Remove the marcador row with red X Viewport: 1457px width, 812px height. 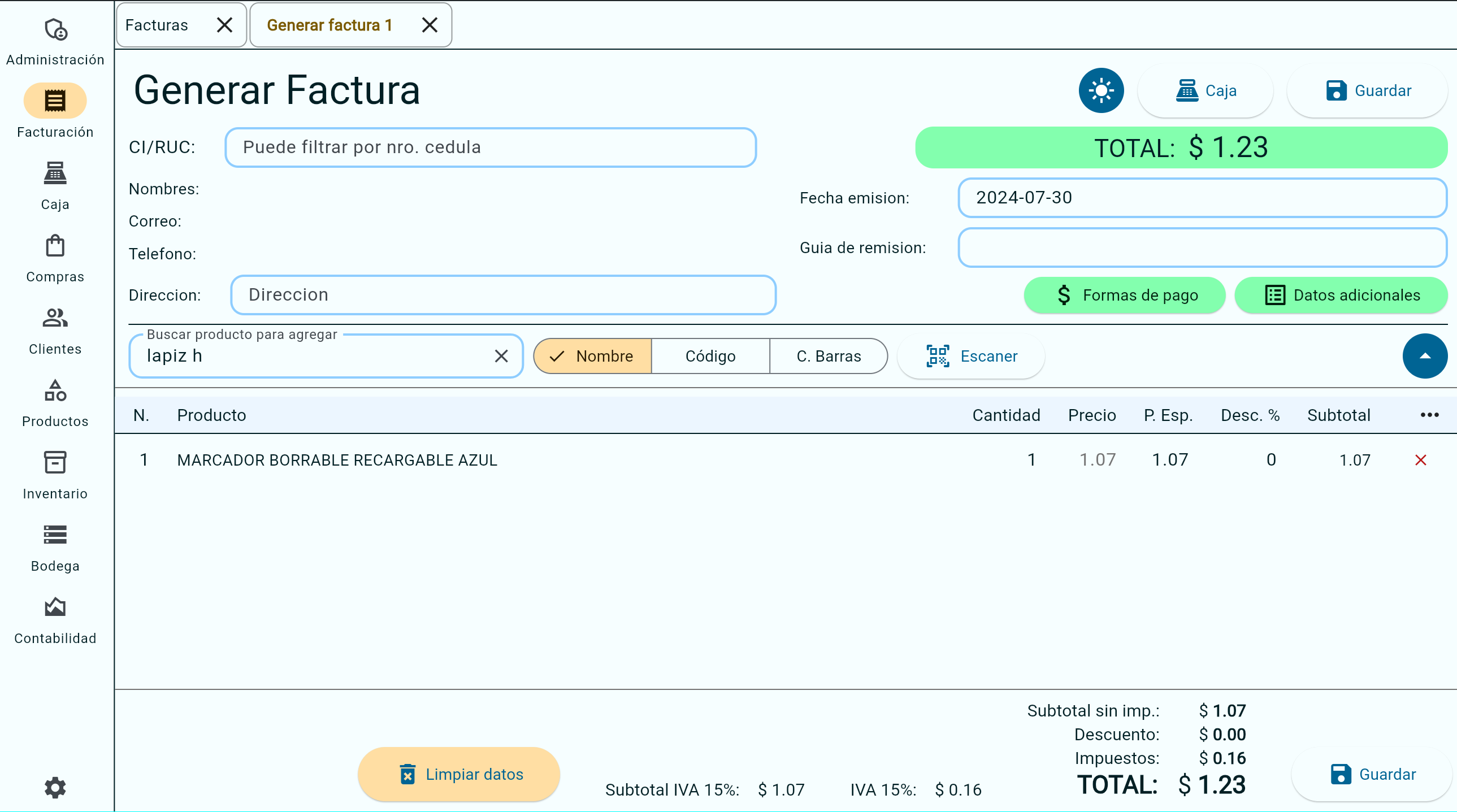(x=1420, y=461)
